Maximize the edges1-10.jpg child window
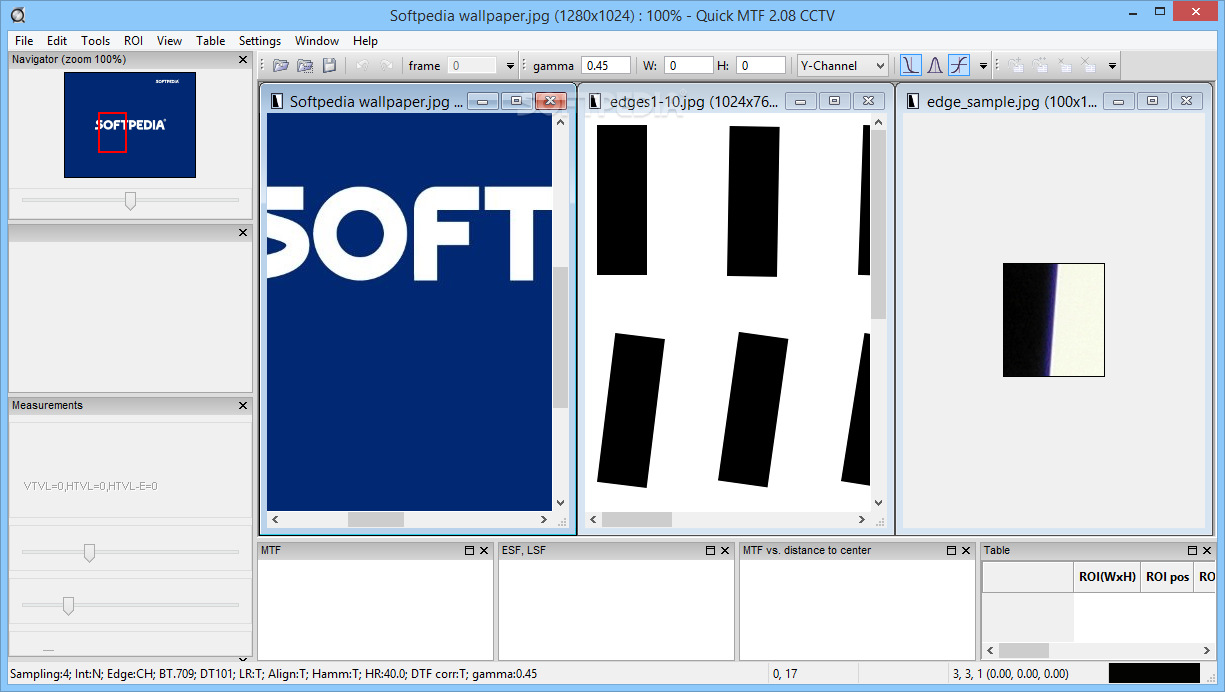The image size is (1225, 692). pos(834,101)
